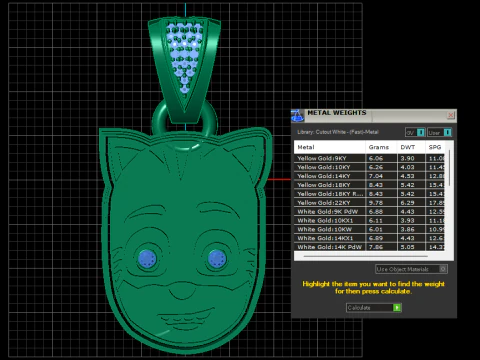Image resolution: width=480 pixels, height=360 pixels.
Task: Click grams value 6.11 for 10KX1
Action: 376,220
